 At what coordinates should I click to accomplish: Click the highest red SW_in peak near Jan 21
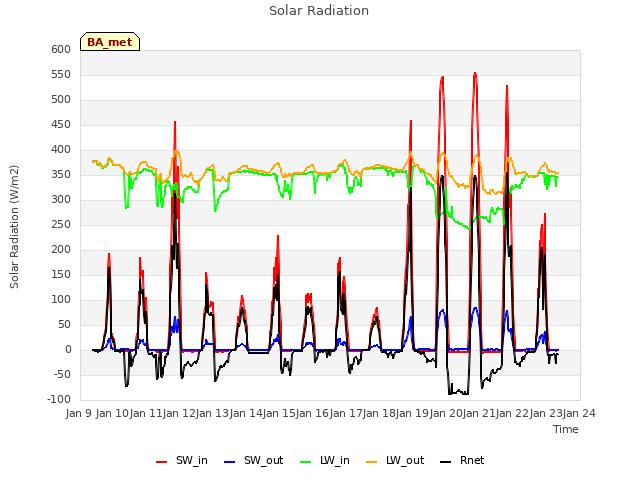[475, 73]
